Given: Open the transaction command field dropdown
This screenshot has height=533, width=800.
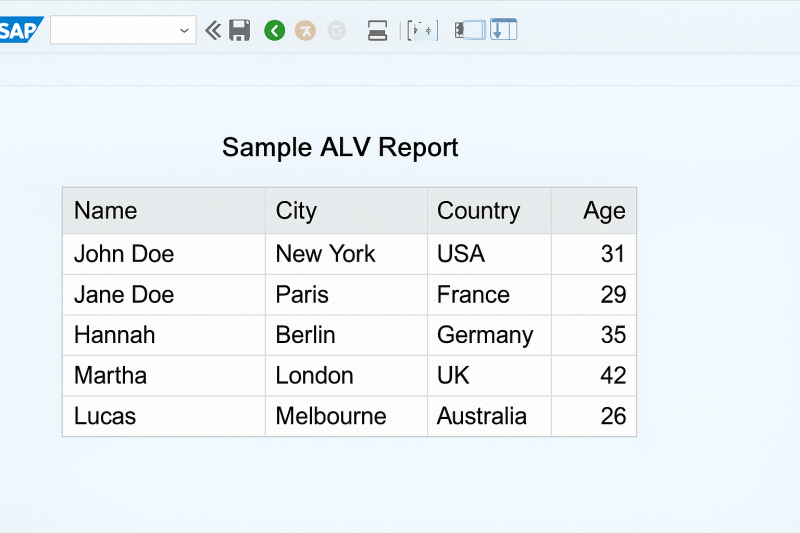Looking at the screenshot, I should coord(184,31).
